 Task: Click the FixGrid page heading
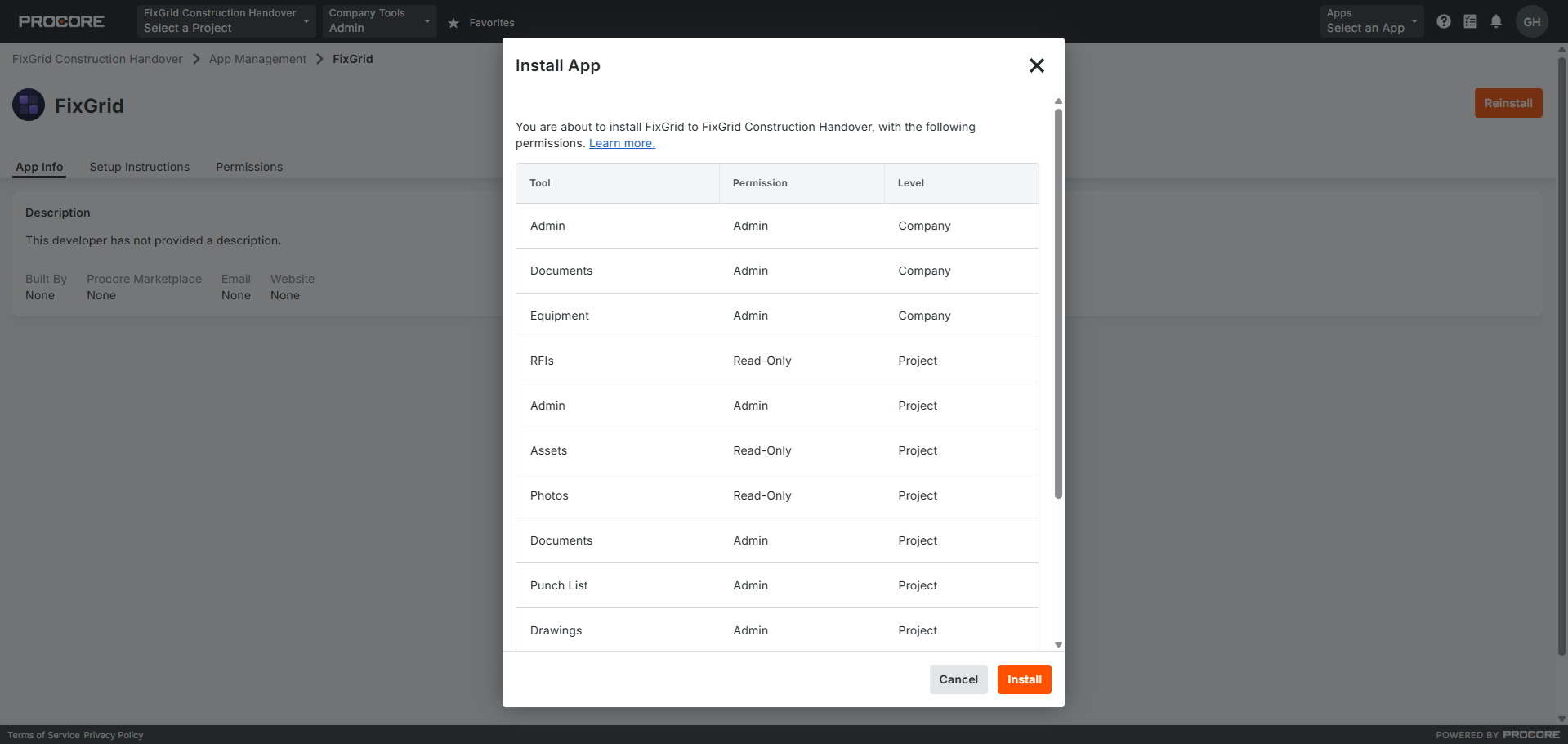pyautogui.click(x=89, y=105)
